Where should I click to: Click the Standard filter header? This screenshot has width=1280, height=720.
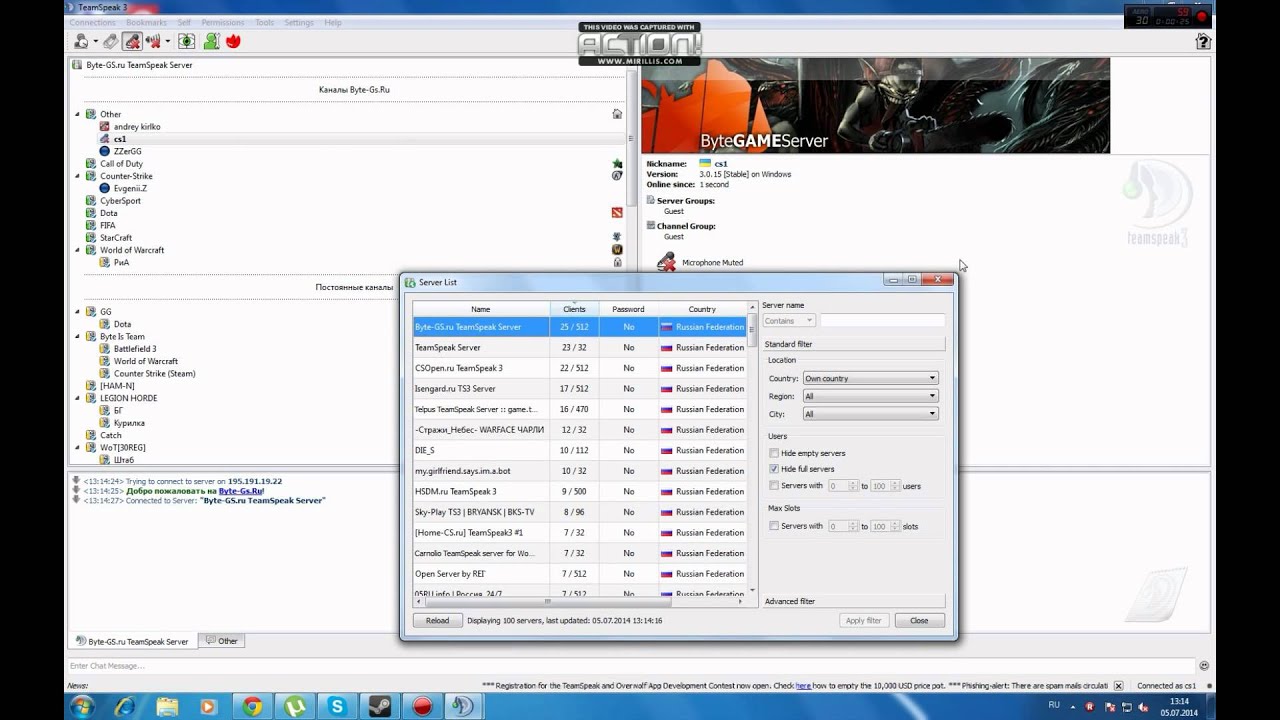pos(853,344)
